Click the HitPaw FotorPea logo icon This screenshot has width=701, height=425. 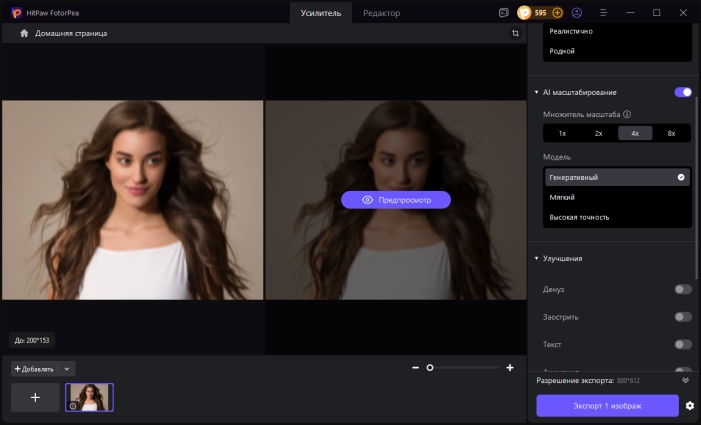coord(17,13)
